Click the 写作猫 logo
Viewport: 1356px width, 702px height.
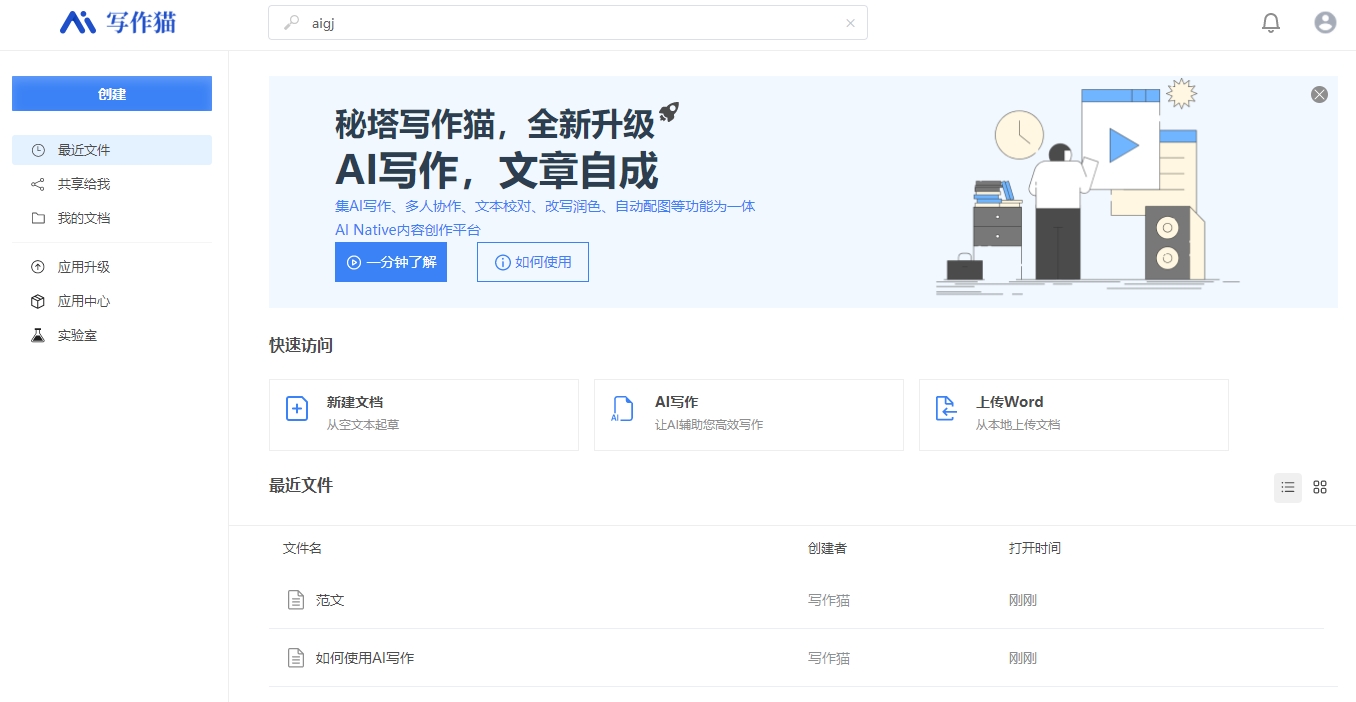click(x=118, y=22)
